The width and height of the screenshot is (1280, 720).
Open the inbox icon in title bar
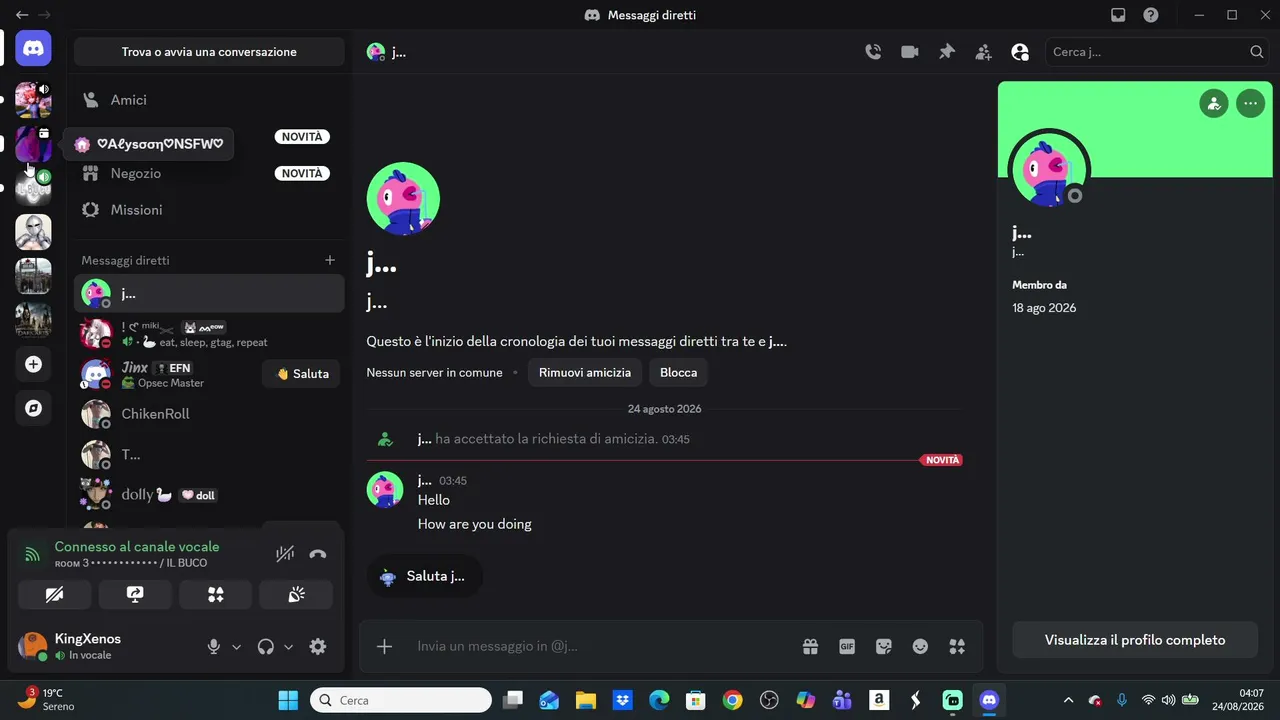(1118, 15)
